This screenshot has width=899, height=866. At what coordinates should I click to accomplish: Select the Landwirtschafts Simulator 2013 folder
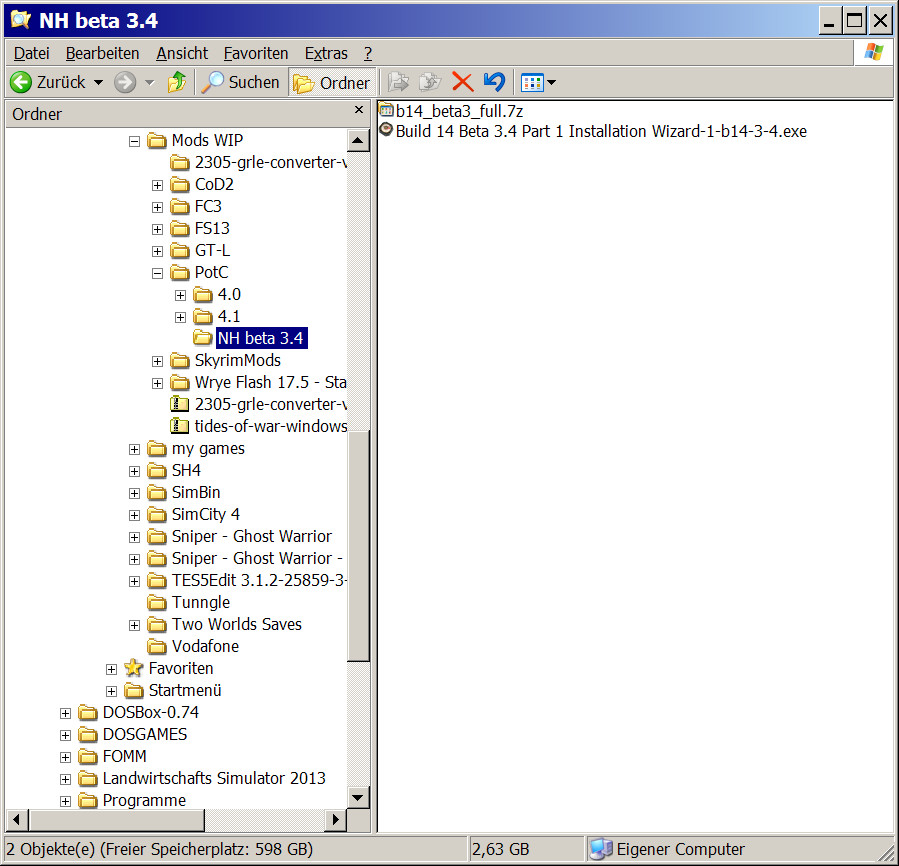[x=214, y=779]
